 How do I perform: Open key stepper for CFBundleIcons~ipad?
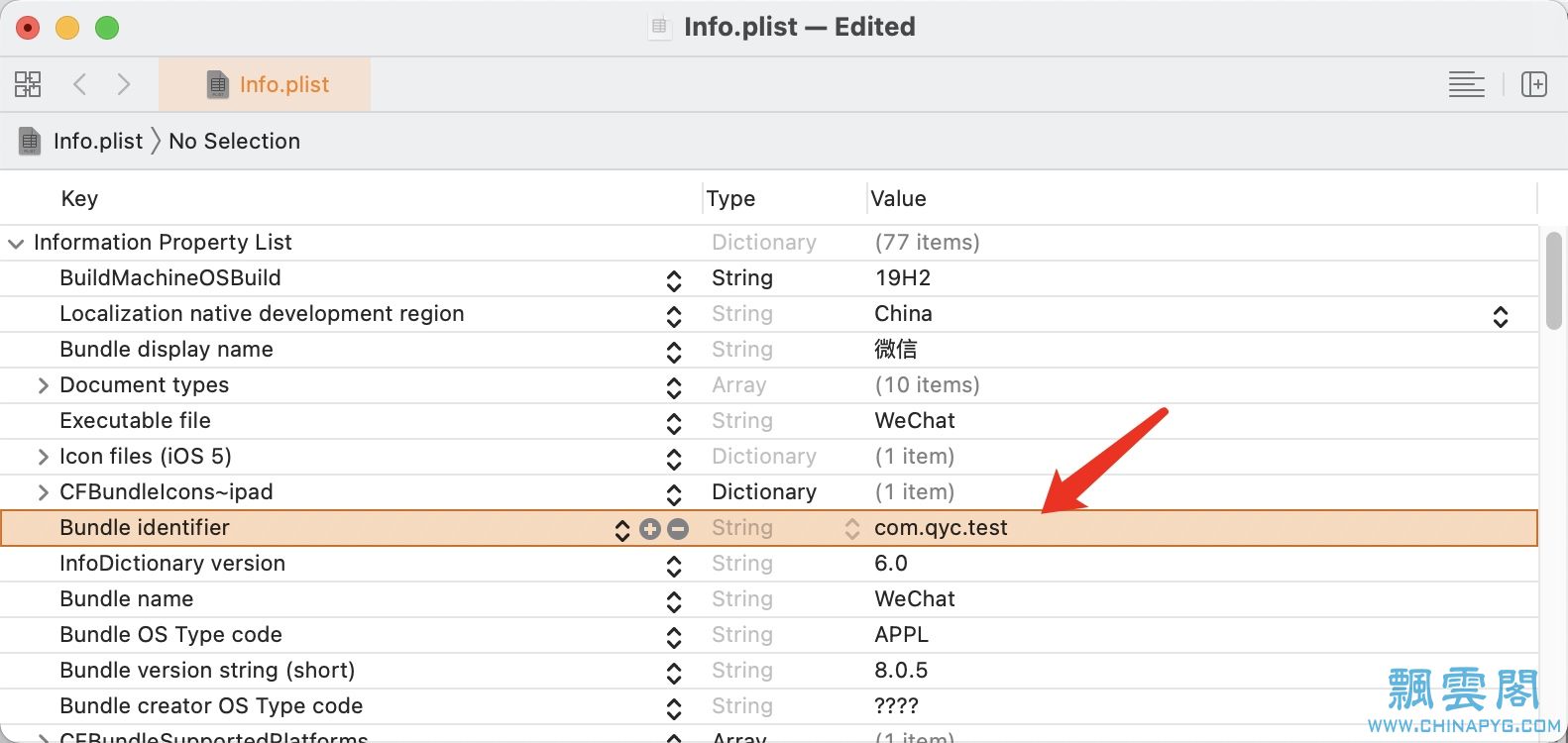pyautogui.click(x=674, y=495)
